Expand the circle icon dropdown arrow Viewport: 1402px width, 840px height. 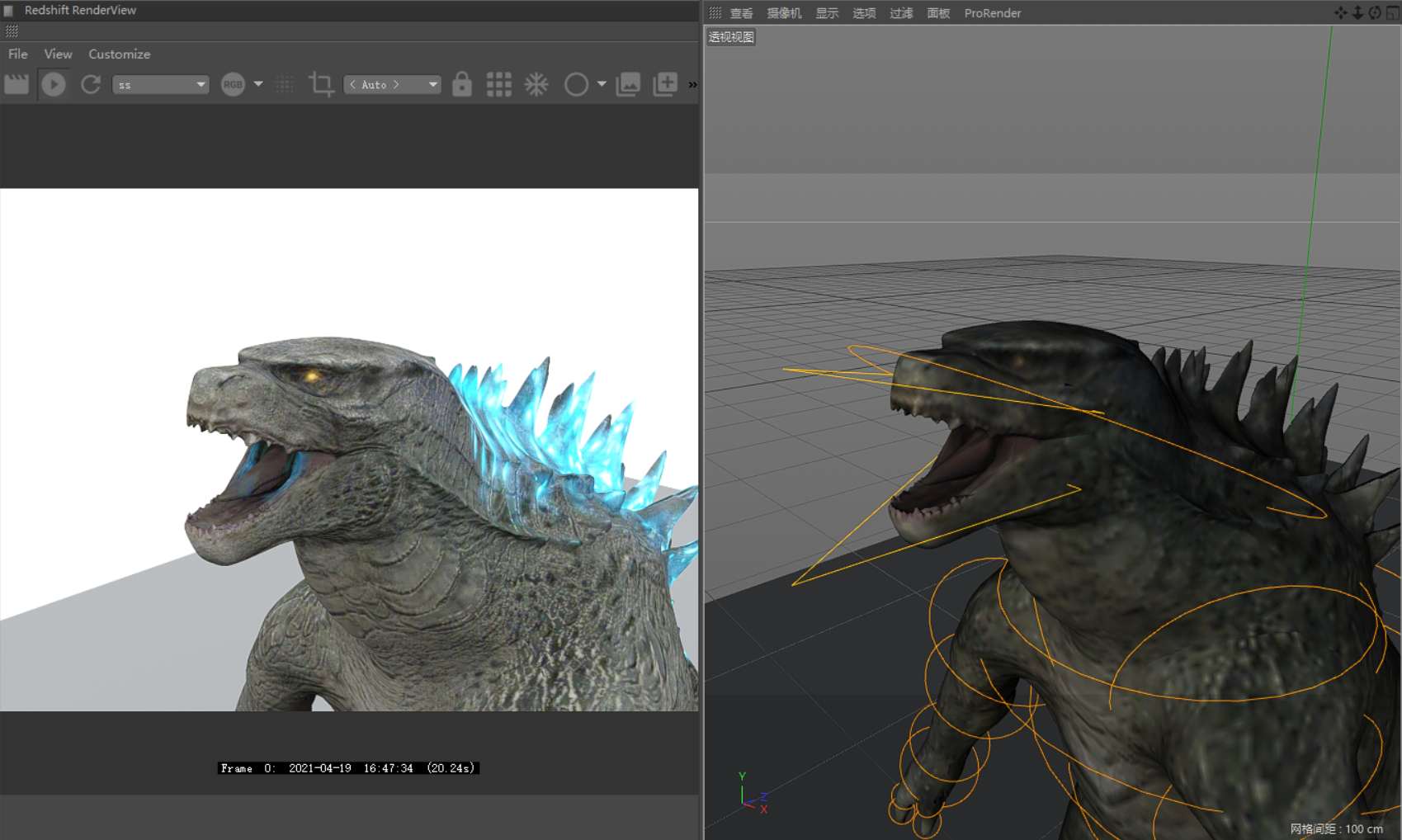click(602, 84)
